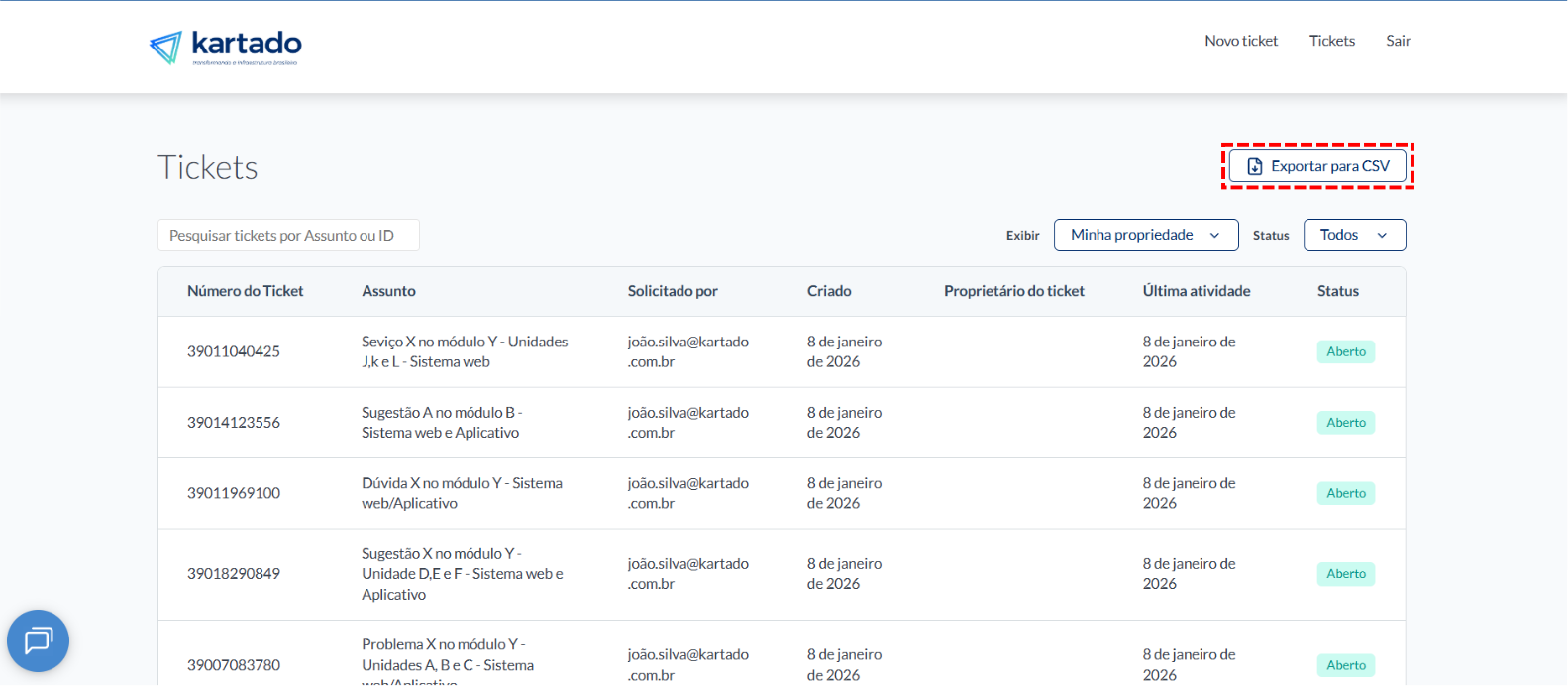Image resolution: width=1568 pixels, height=686 pixels.
Task: Click Sair to log out
Action: click(x=1398, y=41)
